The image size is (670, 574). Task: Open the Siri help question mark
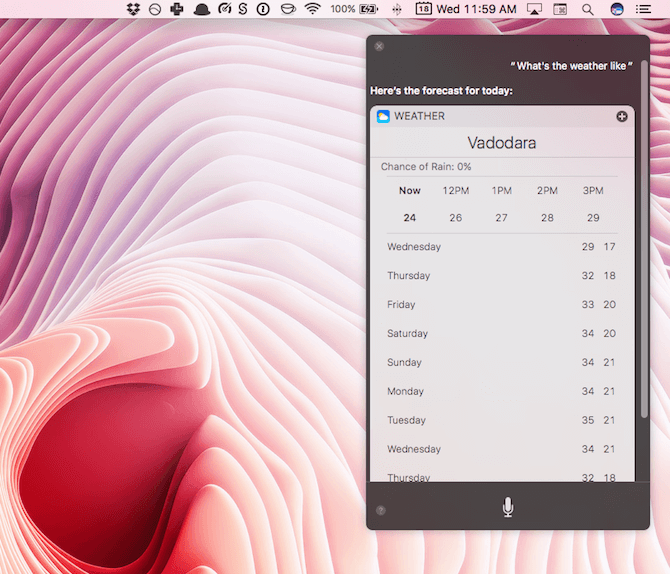[x=380, y=510]
